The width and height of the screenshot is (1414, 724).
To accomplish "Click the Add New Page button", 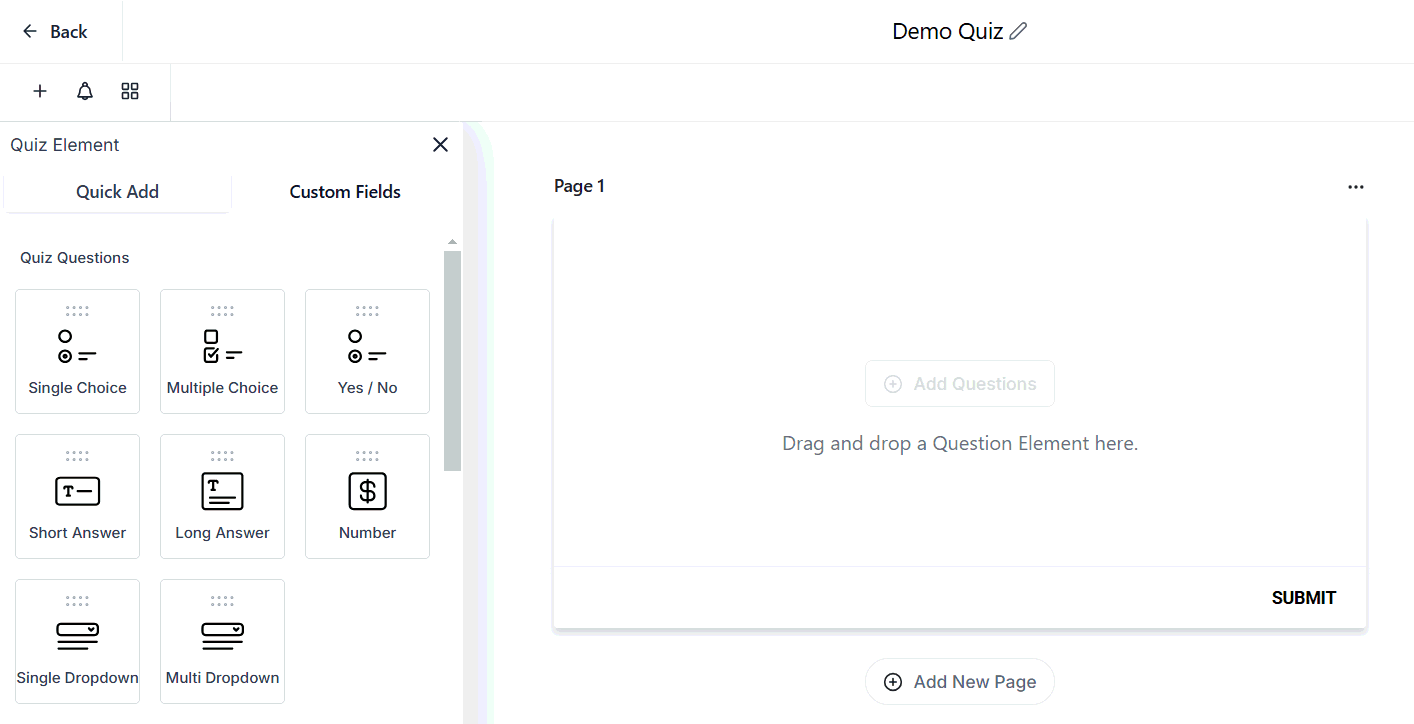I will click(960, 682).
